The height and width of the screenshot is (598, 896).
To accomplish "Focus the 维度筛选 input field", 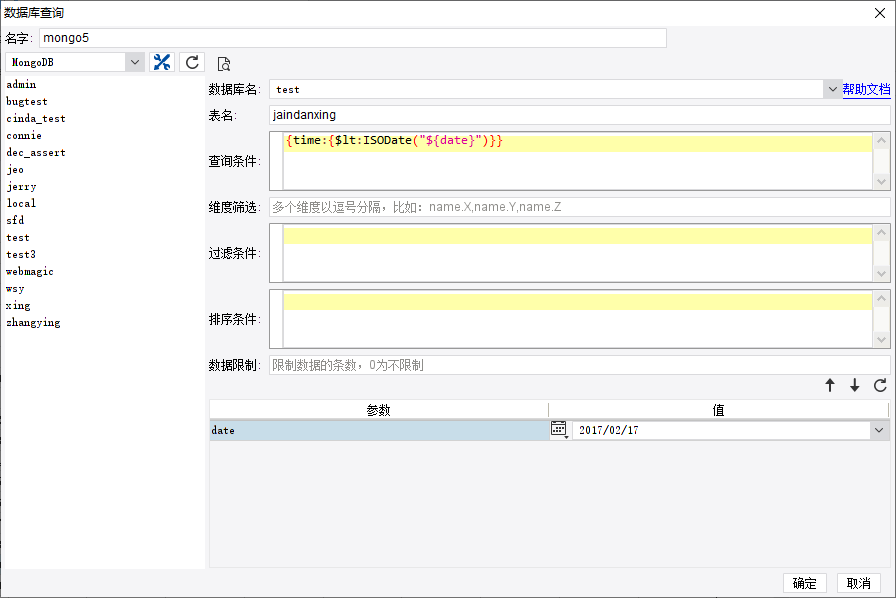I will pyautogui.click(x=579, y=207).
